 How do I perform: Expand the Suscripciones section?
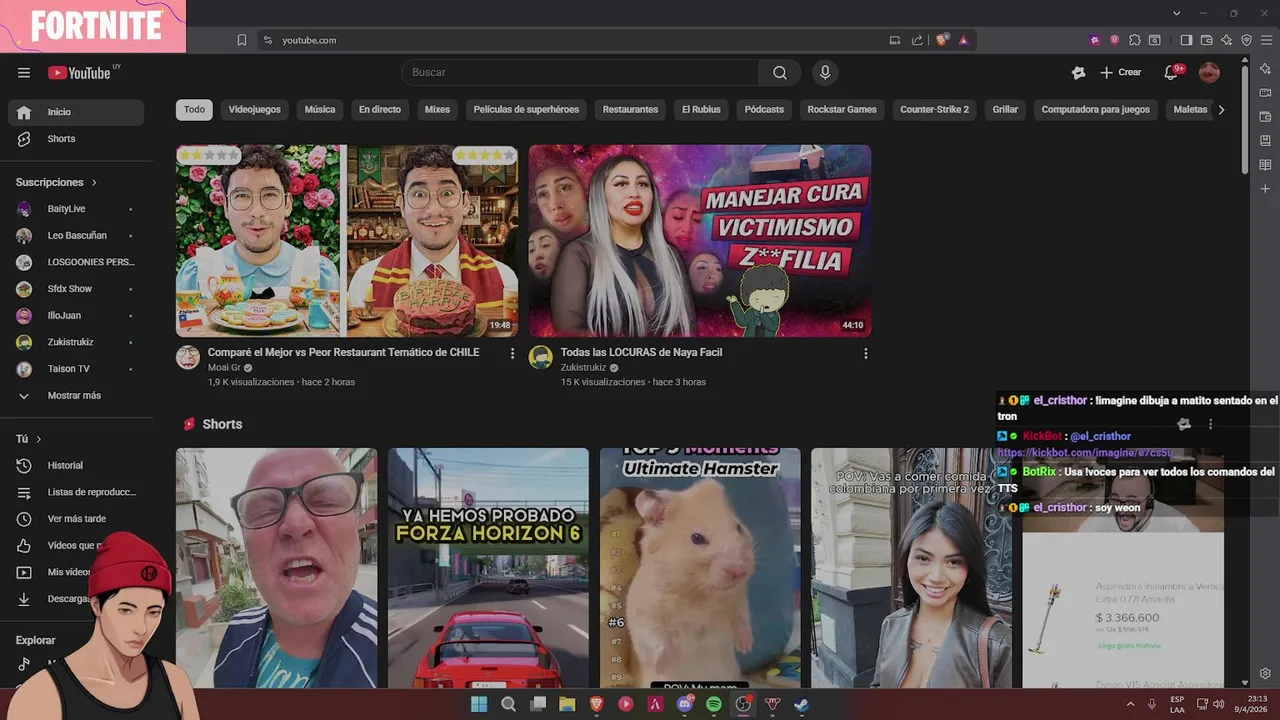pos(57,182)
